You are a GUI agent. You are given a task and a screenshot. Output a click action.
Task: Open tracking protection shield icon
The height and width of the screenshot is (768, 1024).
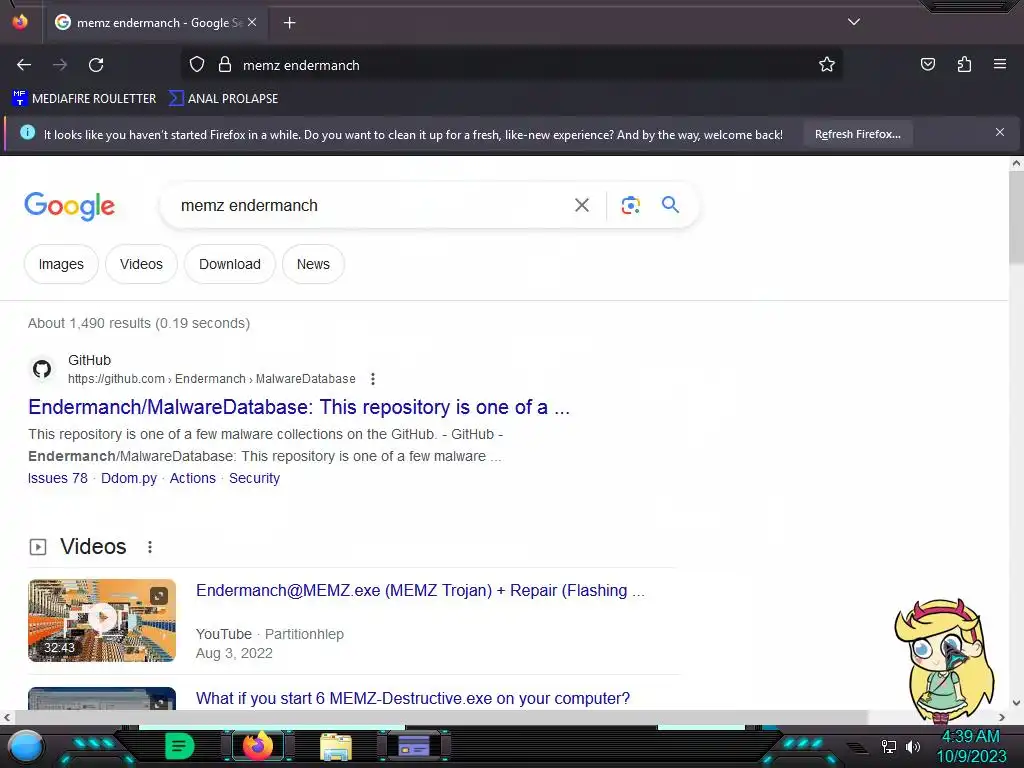[197, 65]
